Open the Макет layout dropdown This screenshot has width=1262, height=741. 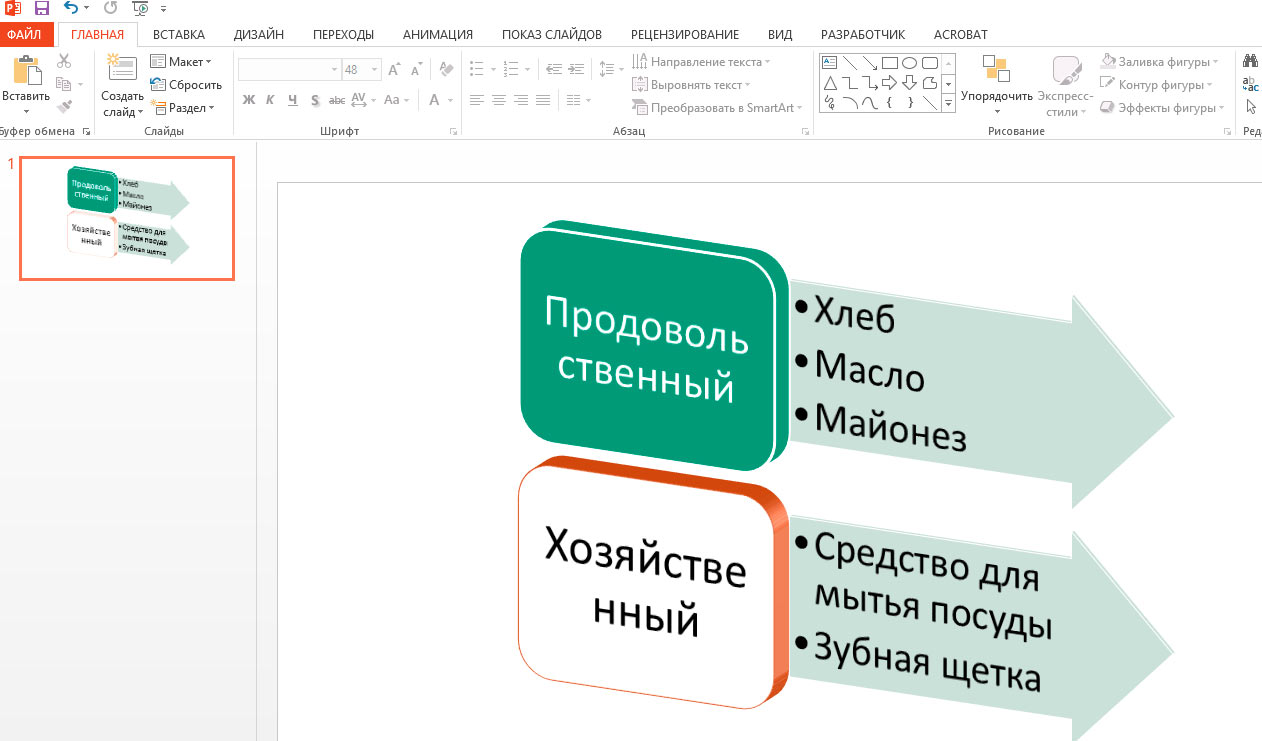pos(182,62)
